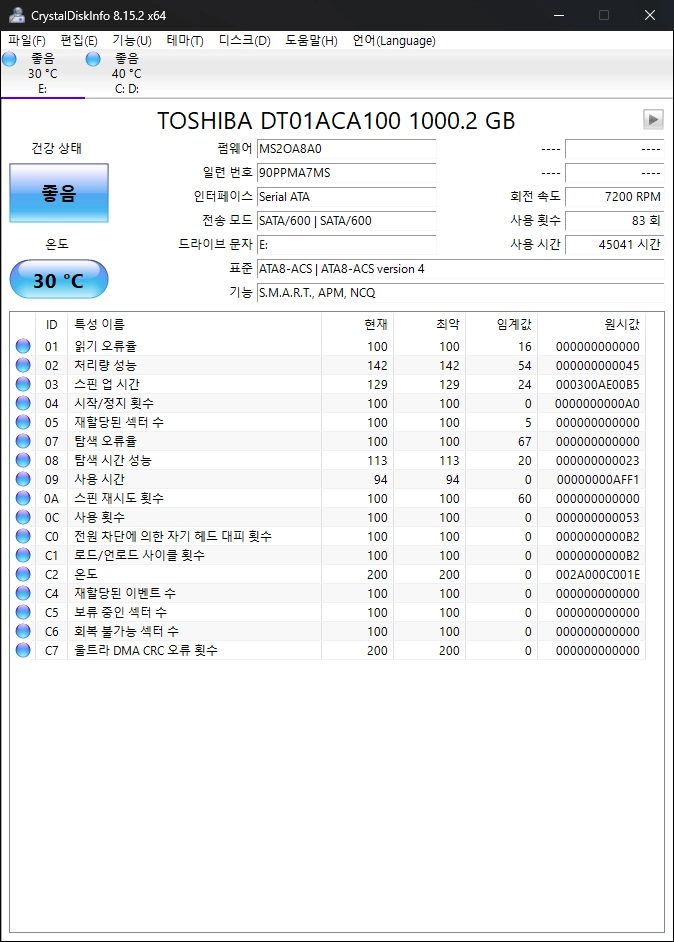Select the E: disk tab at 30 °C
Screen dimensions: 674x942
(43, 73)
